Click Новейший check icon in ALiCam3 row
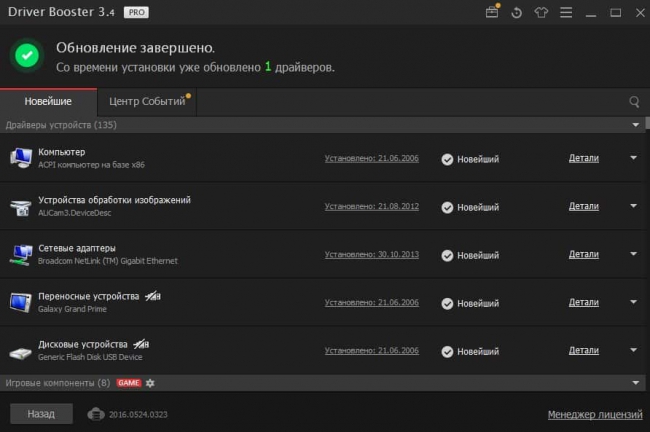The height and width of the screenshot is (432, 650). [447, 207]
